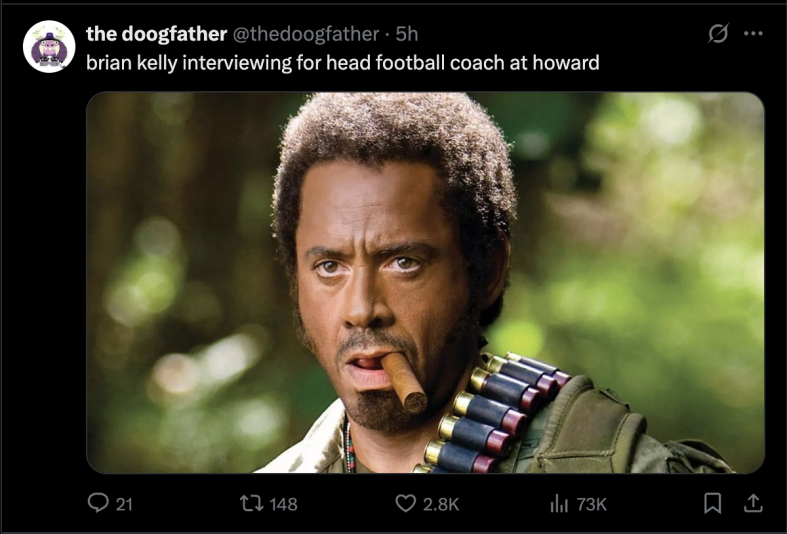
Task: Click the view count "73K"
Action: pyautogui.click(x=590, y=504)
